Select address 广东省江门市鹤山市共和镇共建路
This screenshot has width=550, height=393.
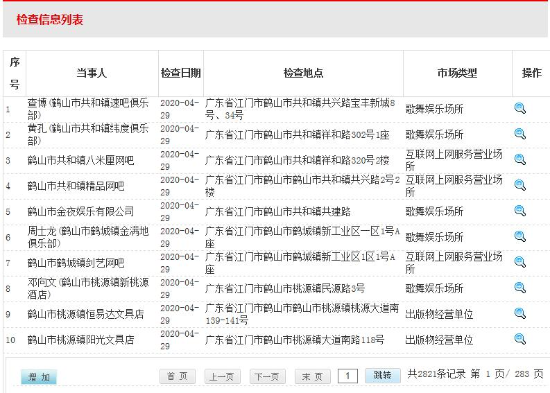[x=278, y=212]
